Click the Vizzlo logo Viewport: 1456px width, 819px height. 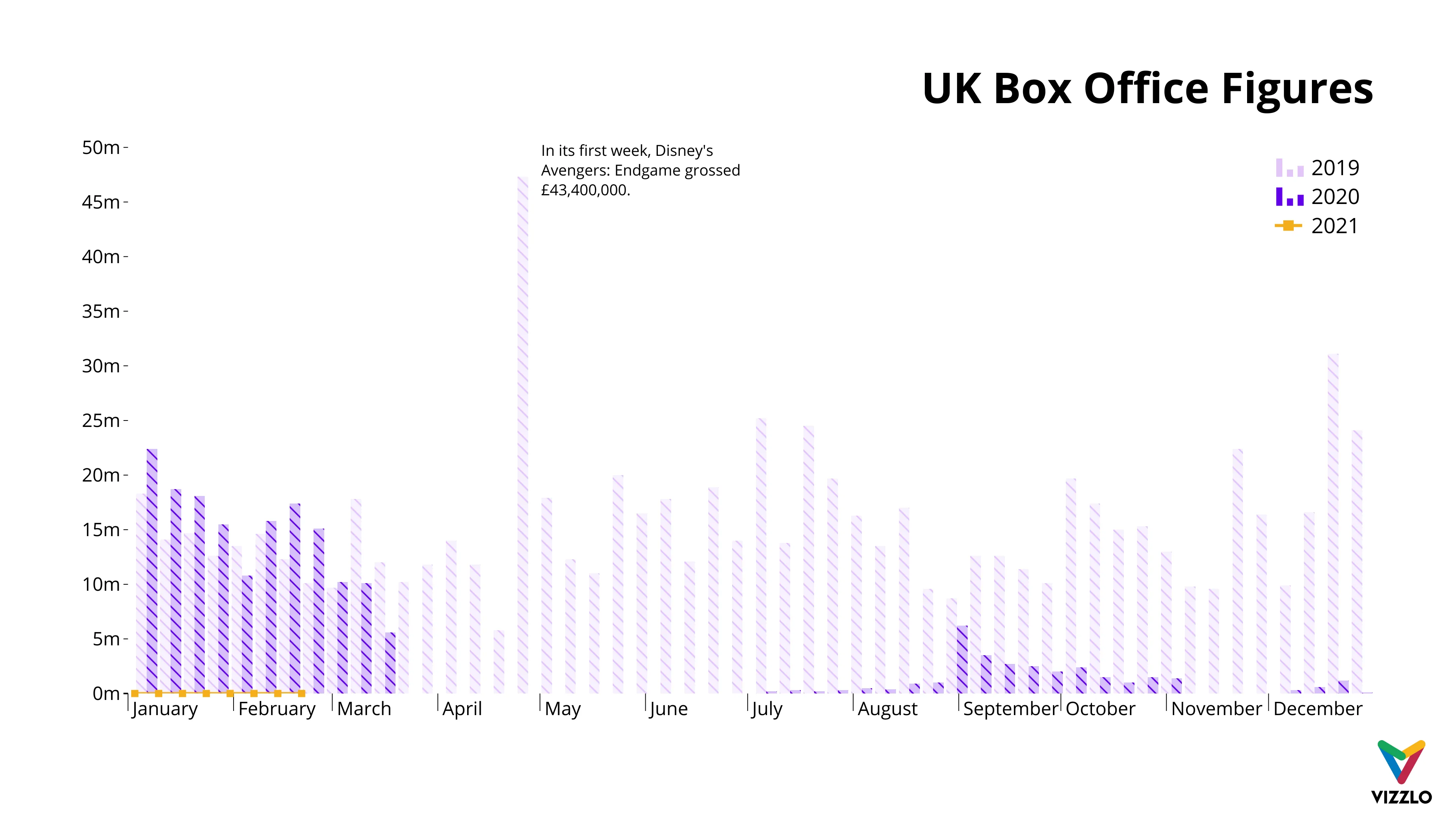(1401, 771)
